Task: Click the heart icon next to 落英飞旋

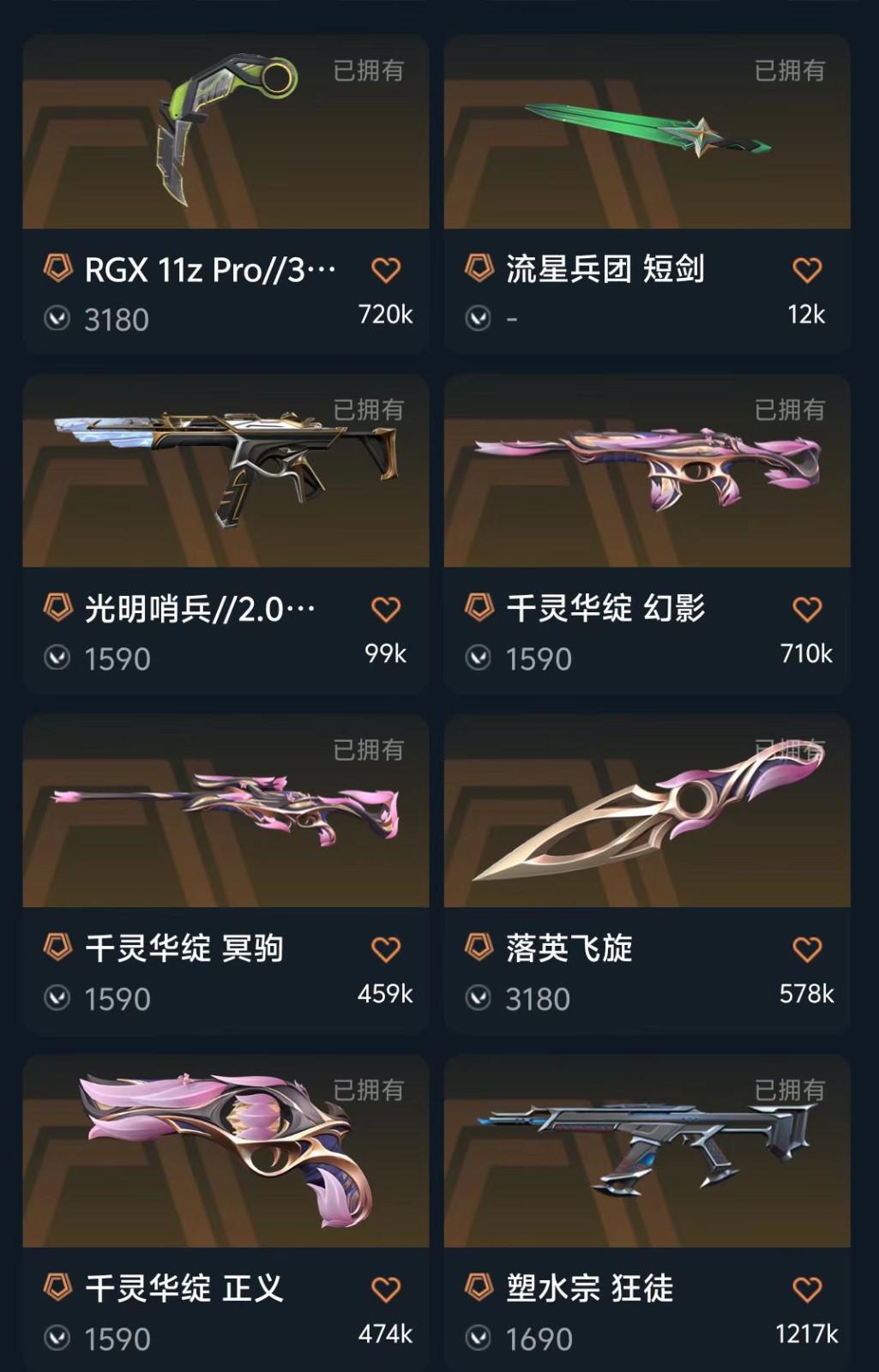Action: pos(807,949)
